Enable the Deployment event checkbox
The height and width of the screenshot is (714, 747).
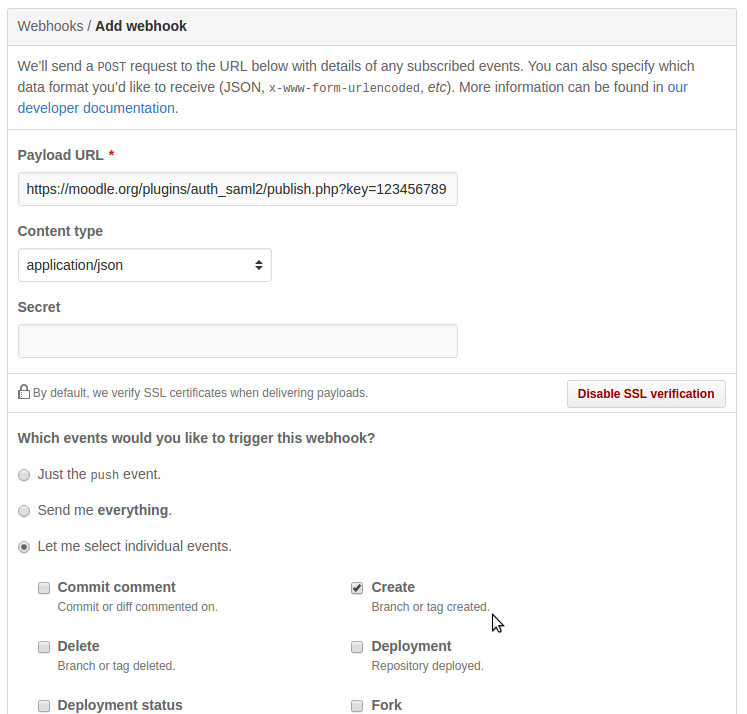(357, 647)
